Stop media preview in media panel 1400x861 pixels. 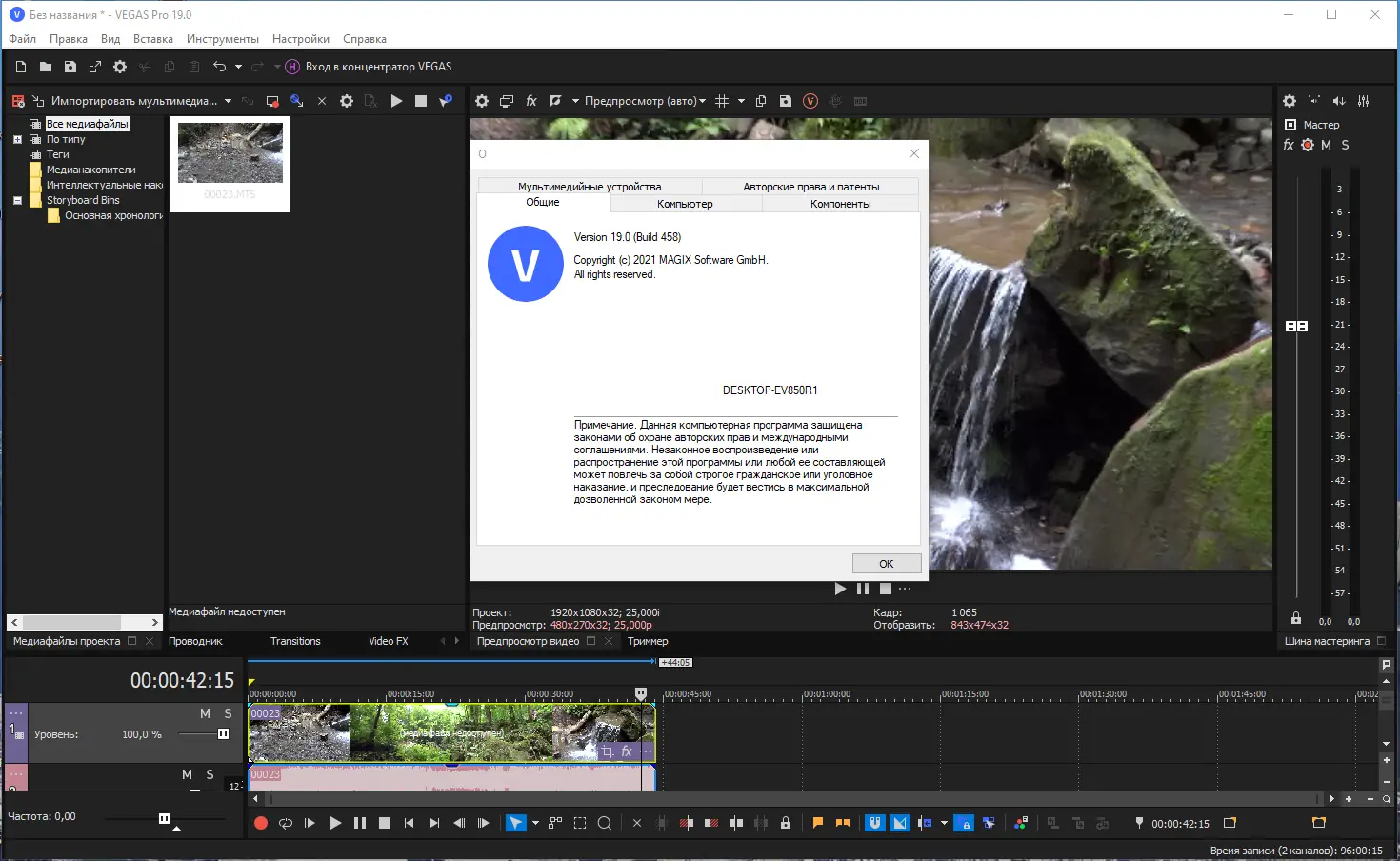(x=421, y=101)
